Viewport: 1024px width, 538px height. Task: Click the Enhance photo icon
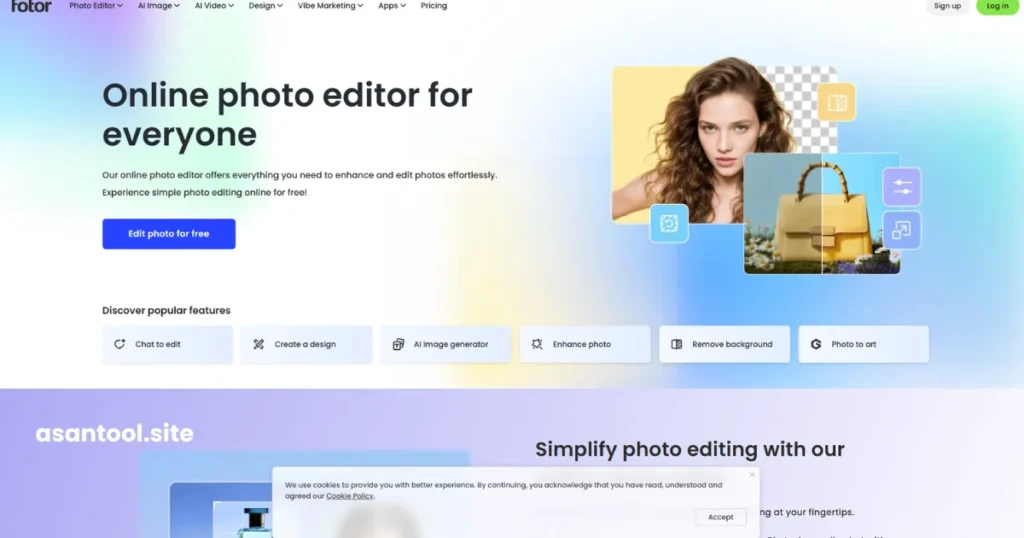click(537, 344)
